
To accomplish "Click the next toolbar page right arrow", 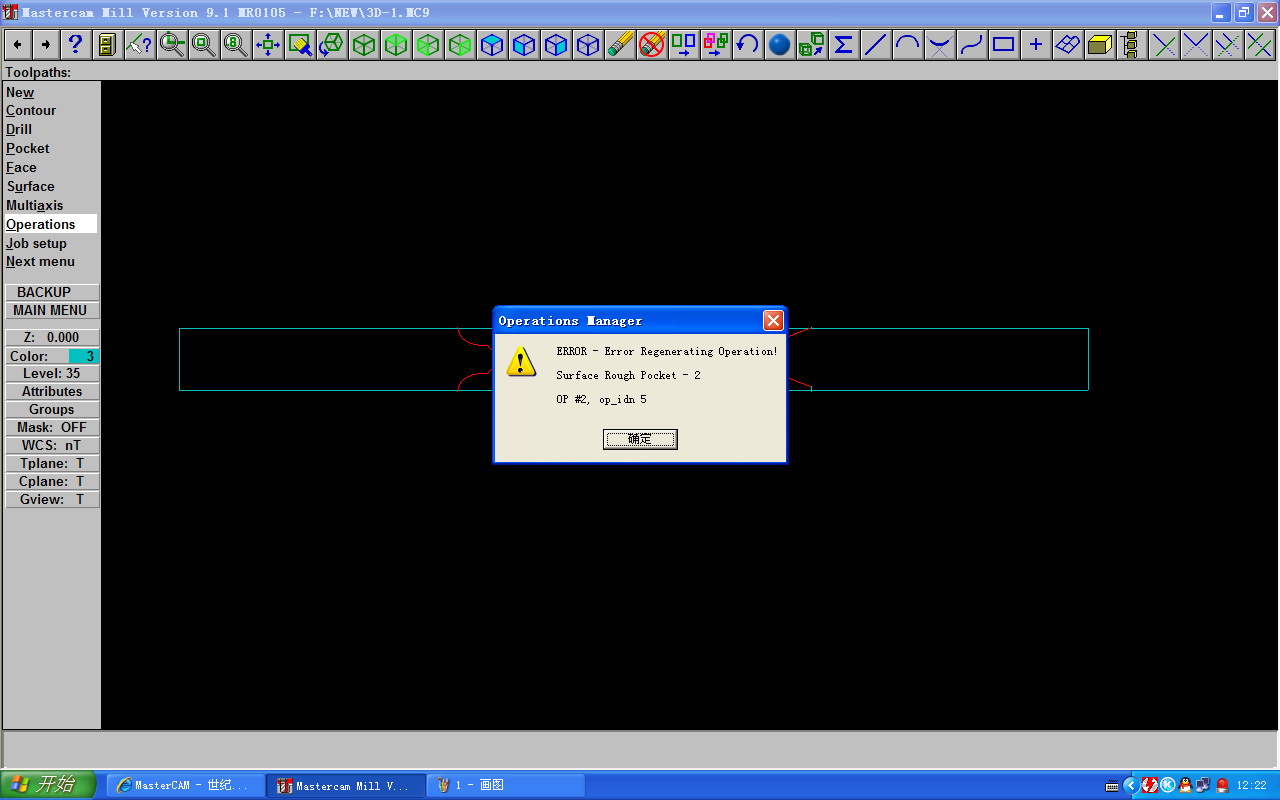I will point(46,44).
